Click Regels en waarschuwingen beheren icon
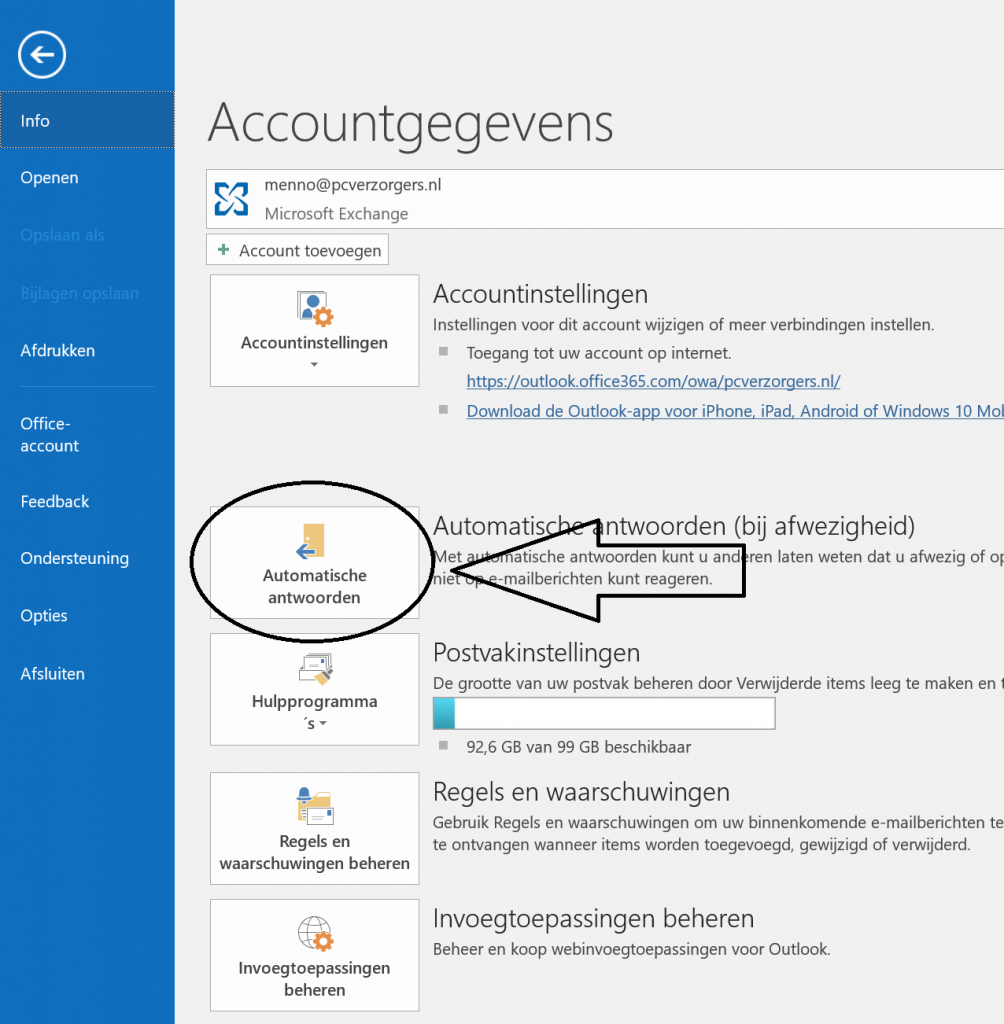 [316, 805]
